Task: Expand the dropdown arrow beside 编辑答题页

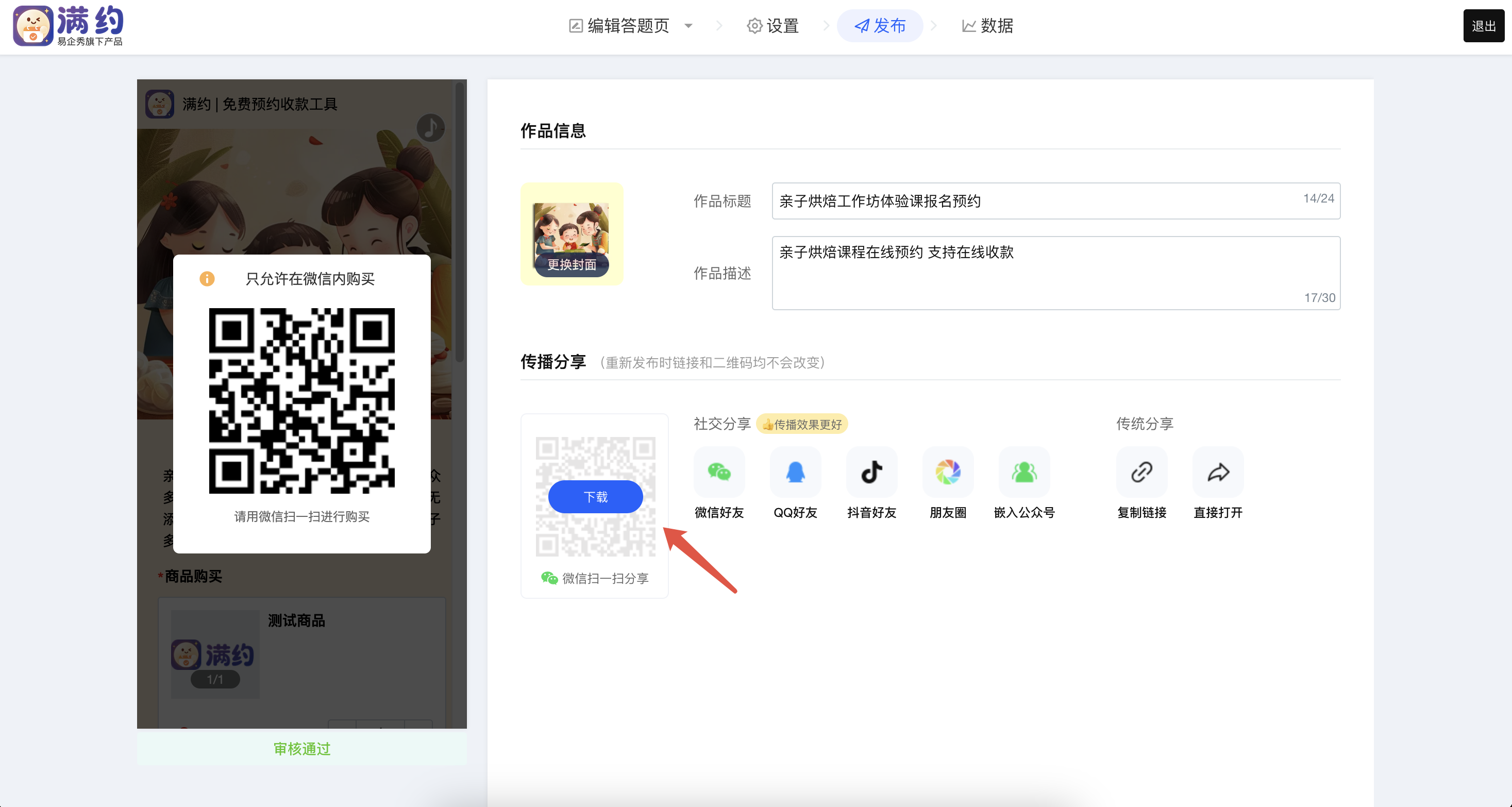Action: (688, 26)
